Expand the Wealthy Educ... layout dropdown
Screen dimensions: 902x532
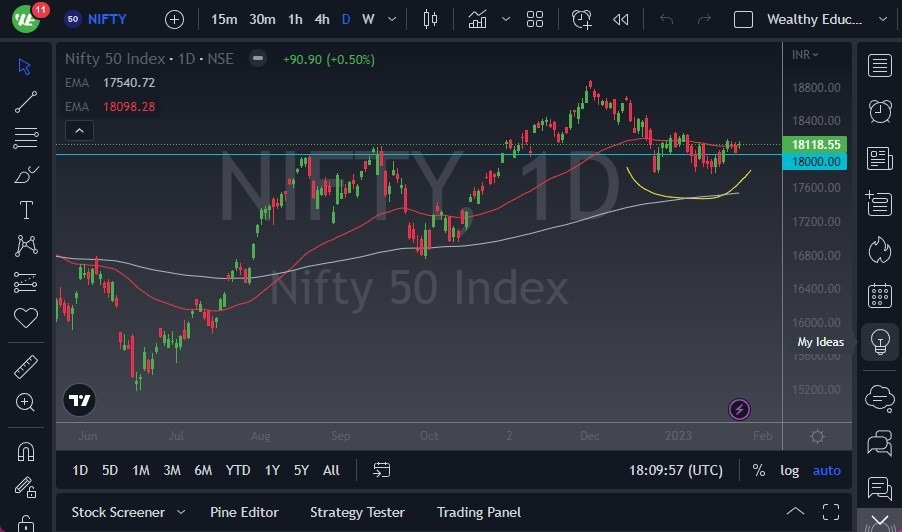(x=882, y=19)
